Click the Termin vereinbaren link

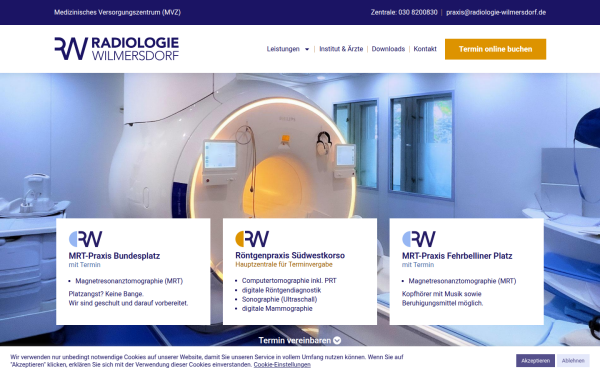(x=295, y=340)
